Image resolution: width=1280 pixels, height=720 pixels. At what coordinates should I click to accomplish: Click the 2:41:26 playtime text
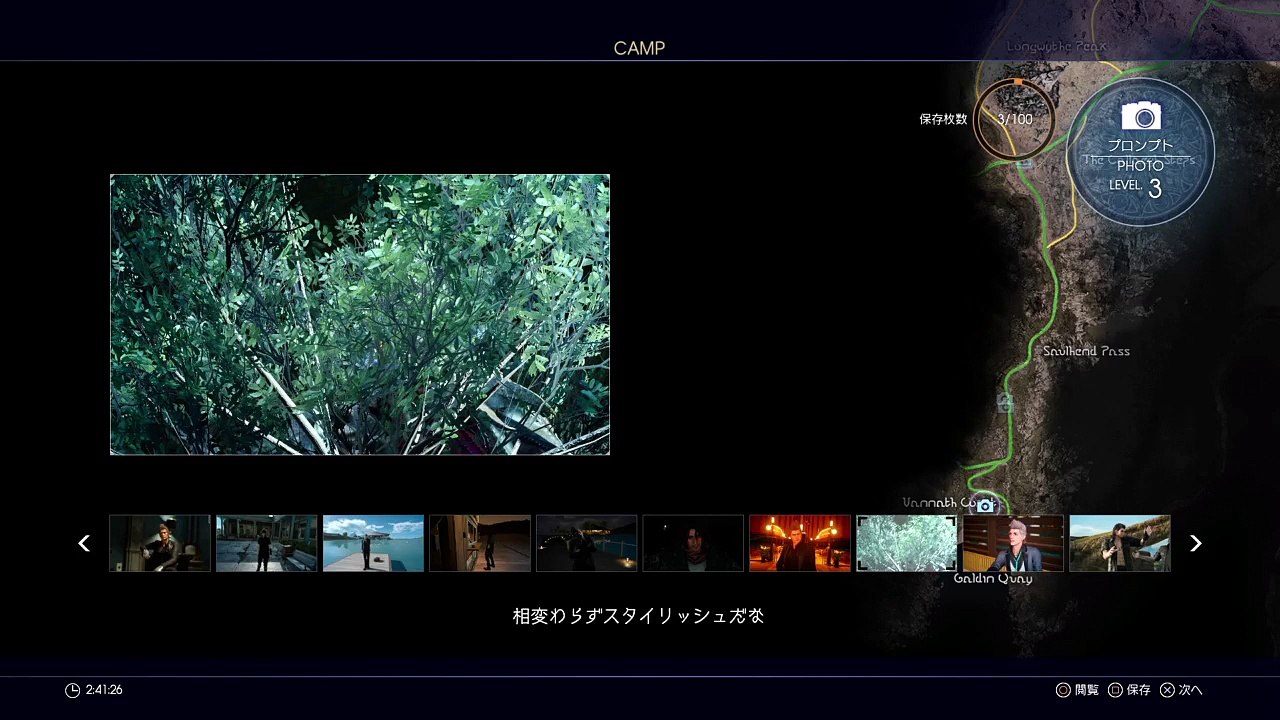pyautogui.click(x=104, y=690)
